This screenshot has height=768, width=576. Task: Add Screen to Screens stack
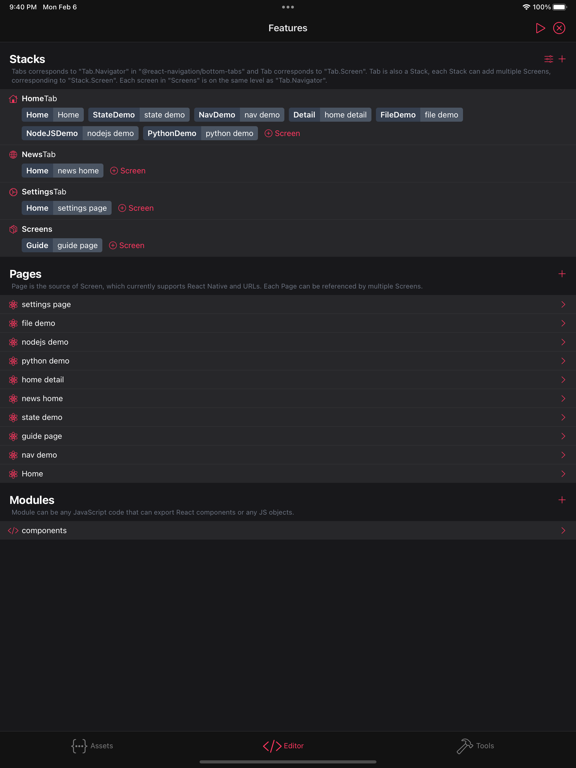point(126,245)
